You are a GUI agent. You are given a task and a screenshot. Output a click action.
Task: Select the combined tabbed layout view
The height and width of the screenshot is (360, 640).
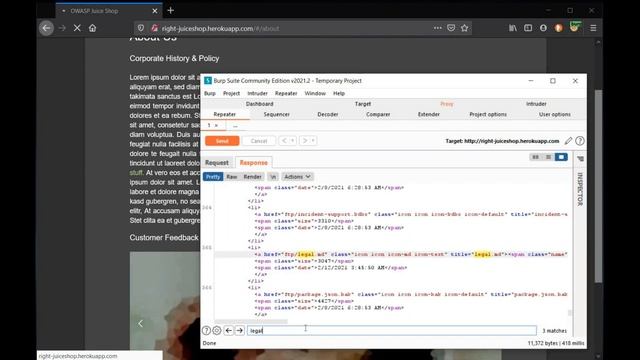pyautogui.click(x=561, y=157)
